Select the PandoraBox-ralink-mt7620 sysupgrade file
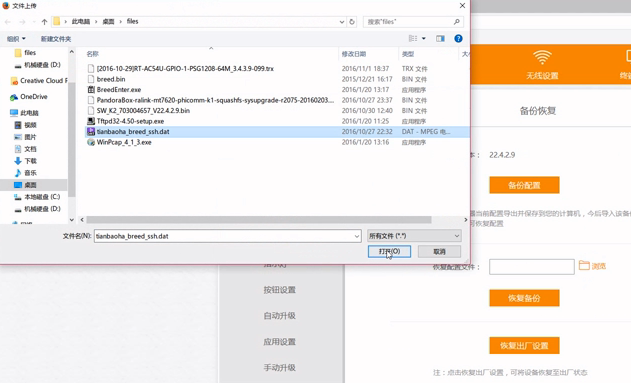Screen dimensions: 631x383 click(215, 100)
